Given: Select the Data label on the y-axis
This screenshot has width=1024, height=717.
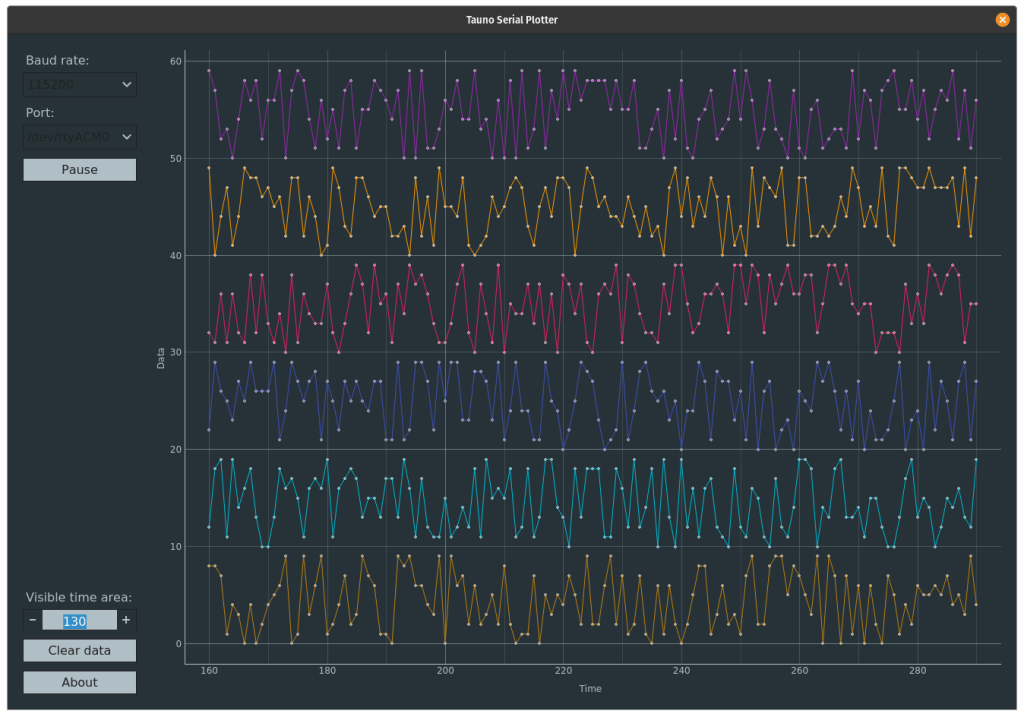Looking at the screenshot, I should coord(161,358).
